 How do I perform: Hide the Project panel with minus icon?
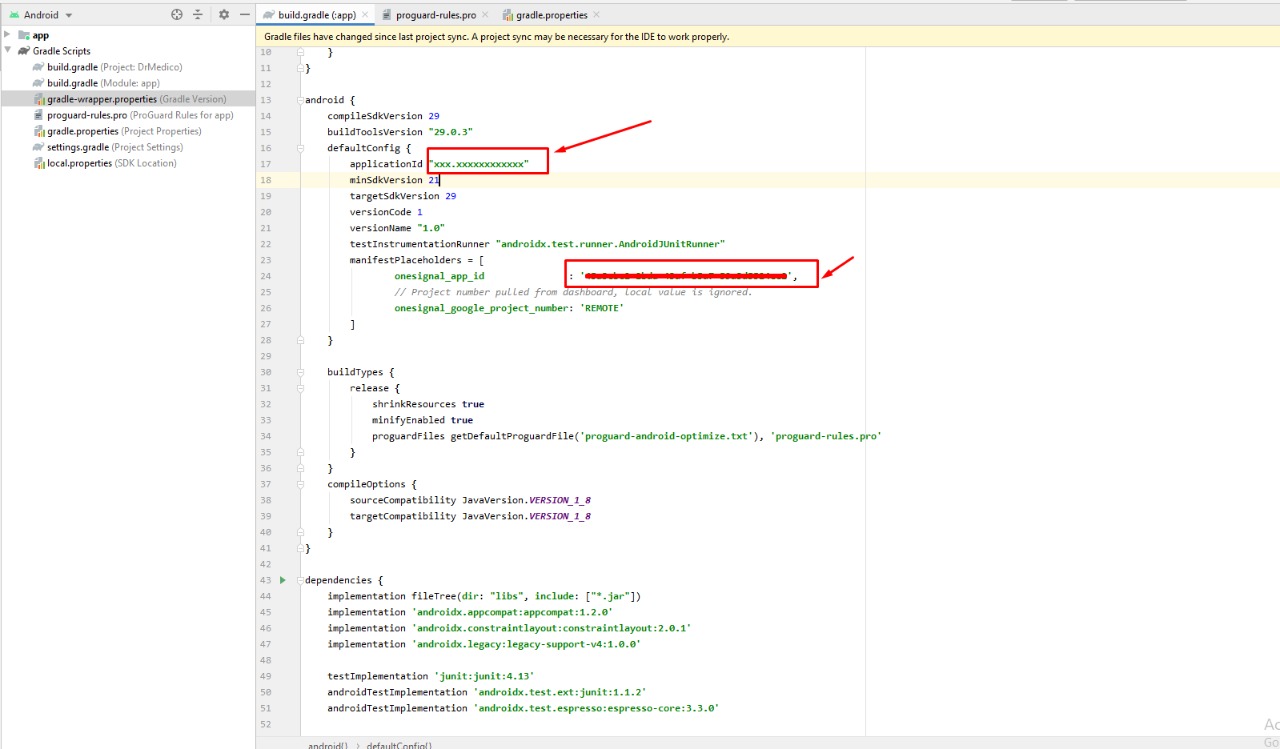[244, 15]
